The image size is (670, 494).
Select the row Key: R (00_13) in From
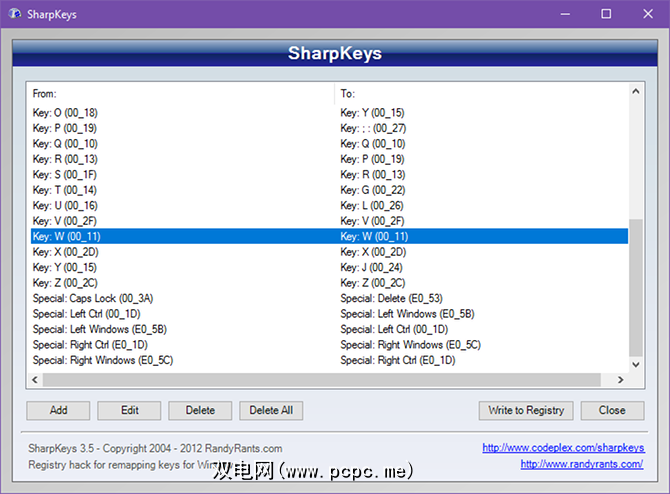click(65, 159)
